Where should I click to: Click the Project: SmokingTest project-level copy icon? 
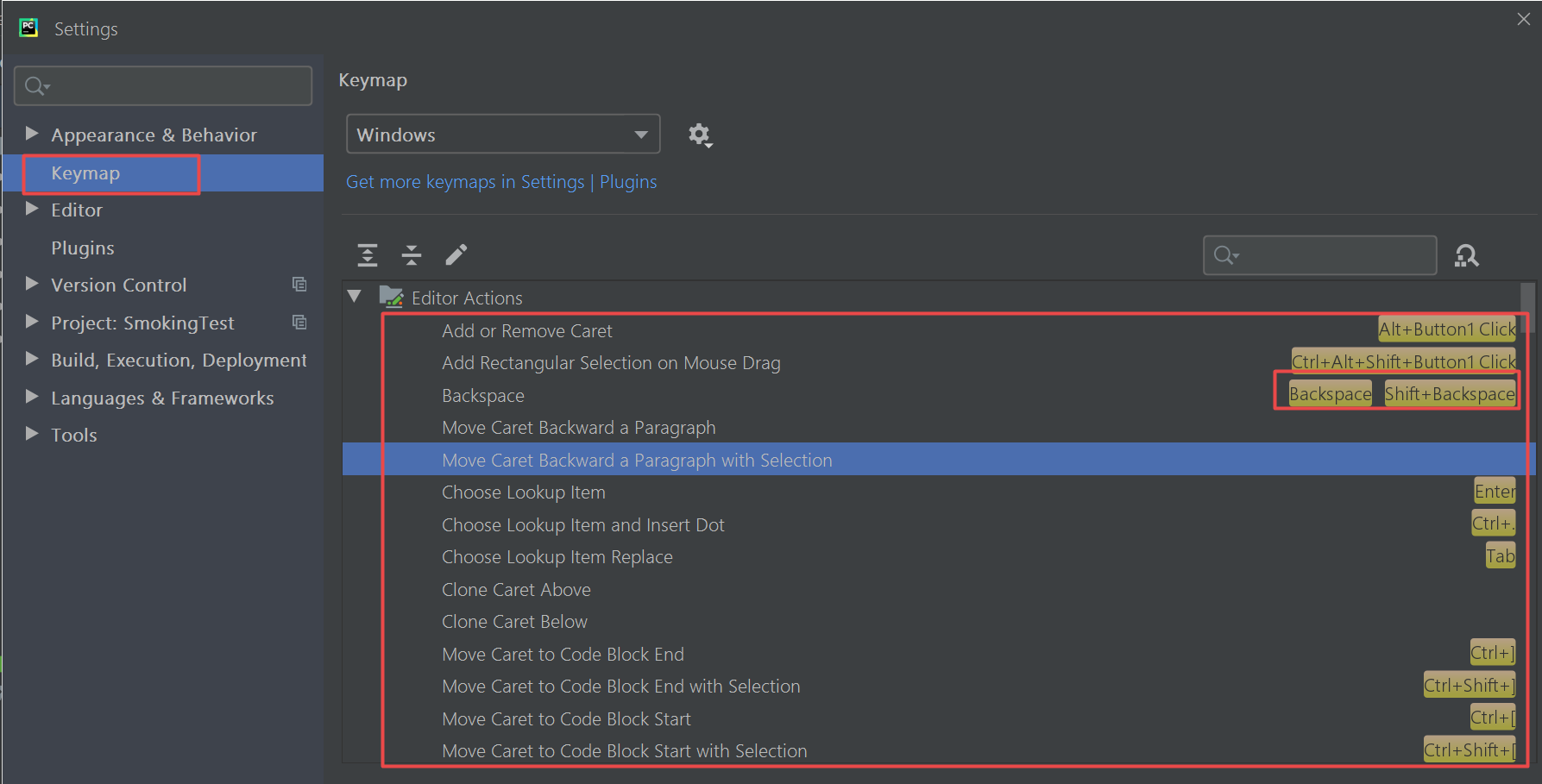[299, 322]
